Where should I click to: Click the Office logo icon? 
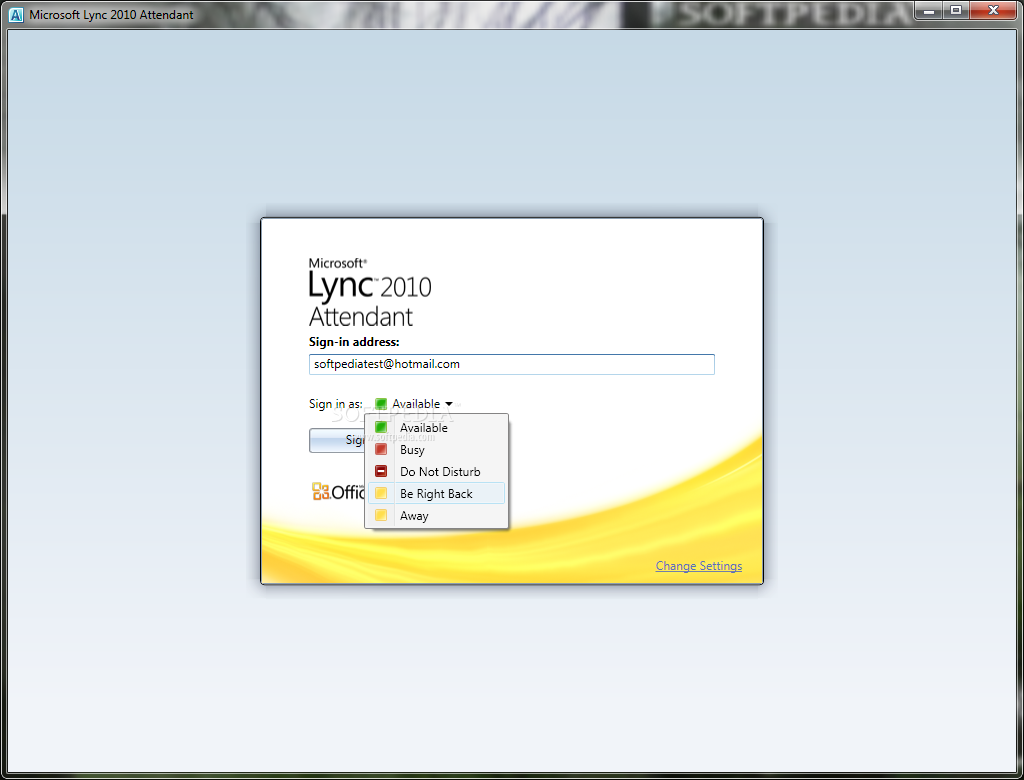click(320, 491)
